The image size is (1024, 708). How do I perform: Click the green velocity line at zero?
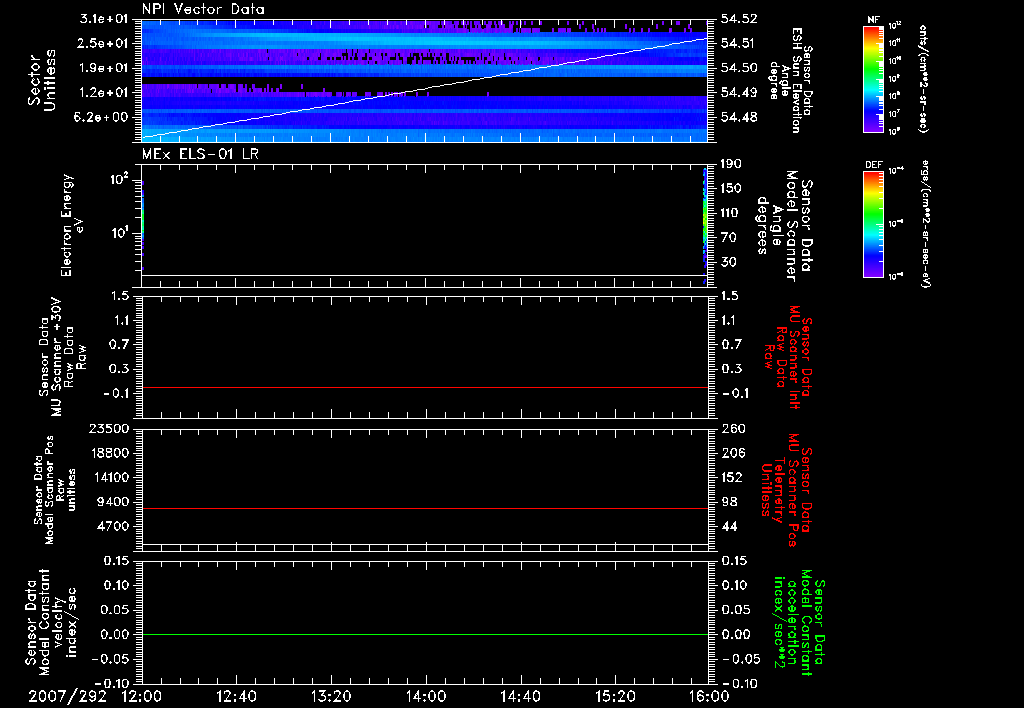click(424, 634)
